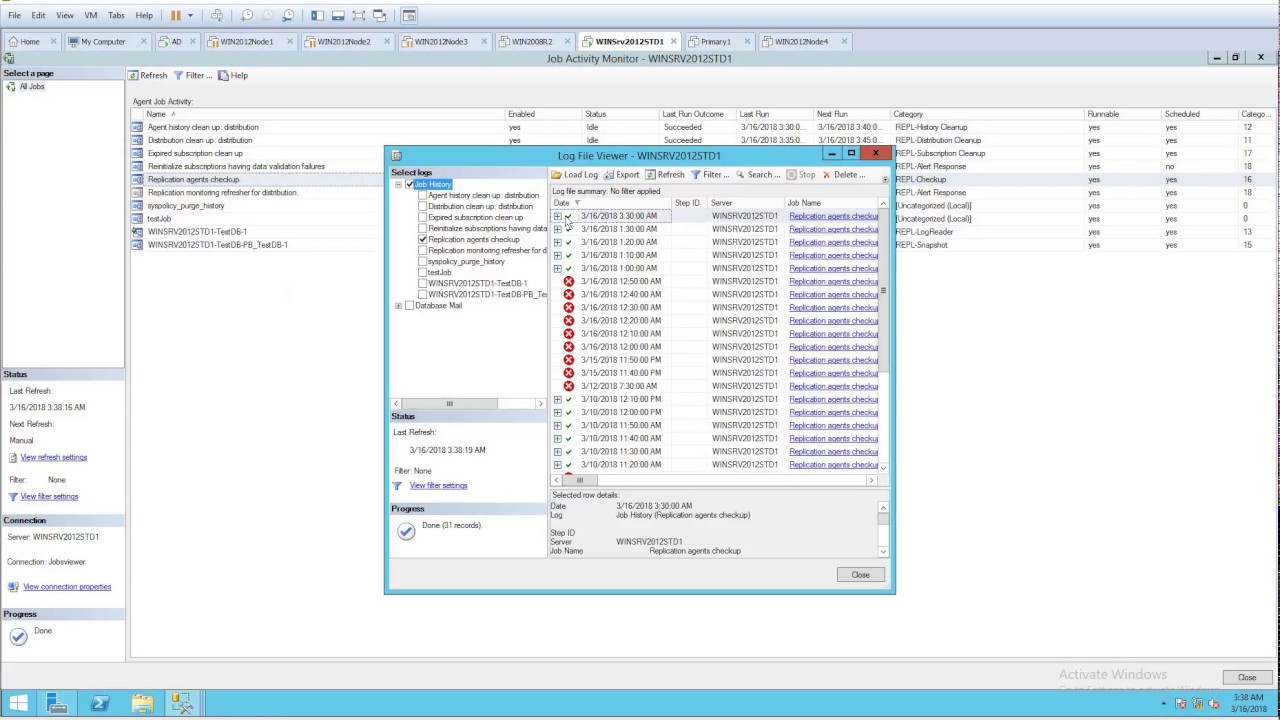1280x720 pixels.
Task: Click Help in Job Activity Monitor toolbar
Action: tap(233, 75)
